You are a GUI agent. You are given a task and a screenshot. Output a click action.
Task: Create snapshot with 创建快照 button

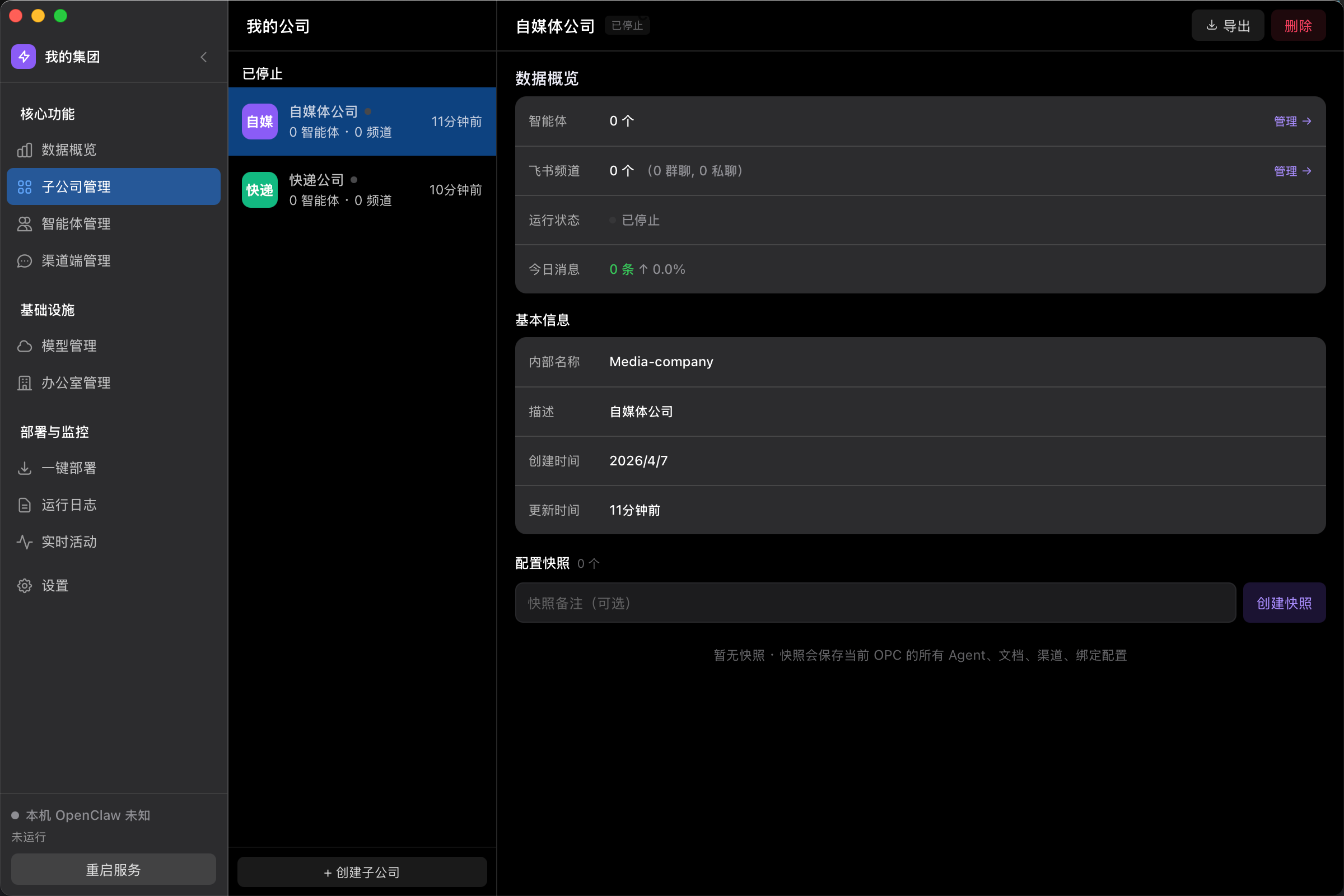tap(1284, 603)
